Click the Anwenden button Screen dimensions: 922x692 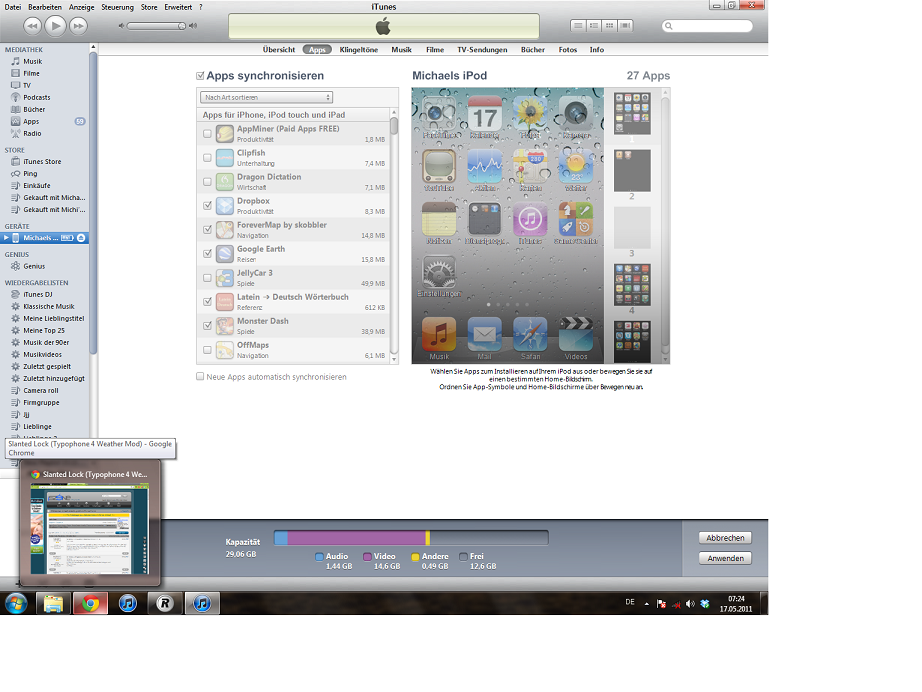pyautogui.click(x=724, y=558)
